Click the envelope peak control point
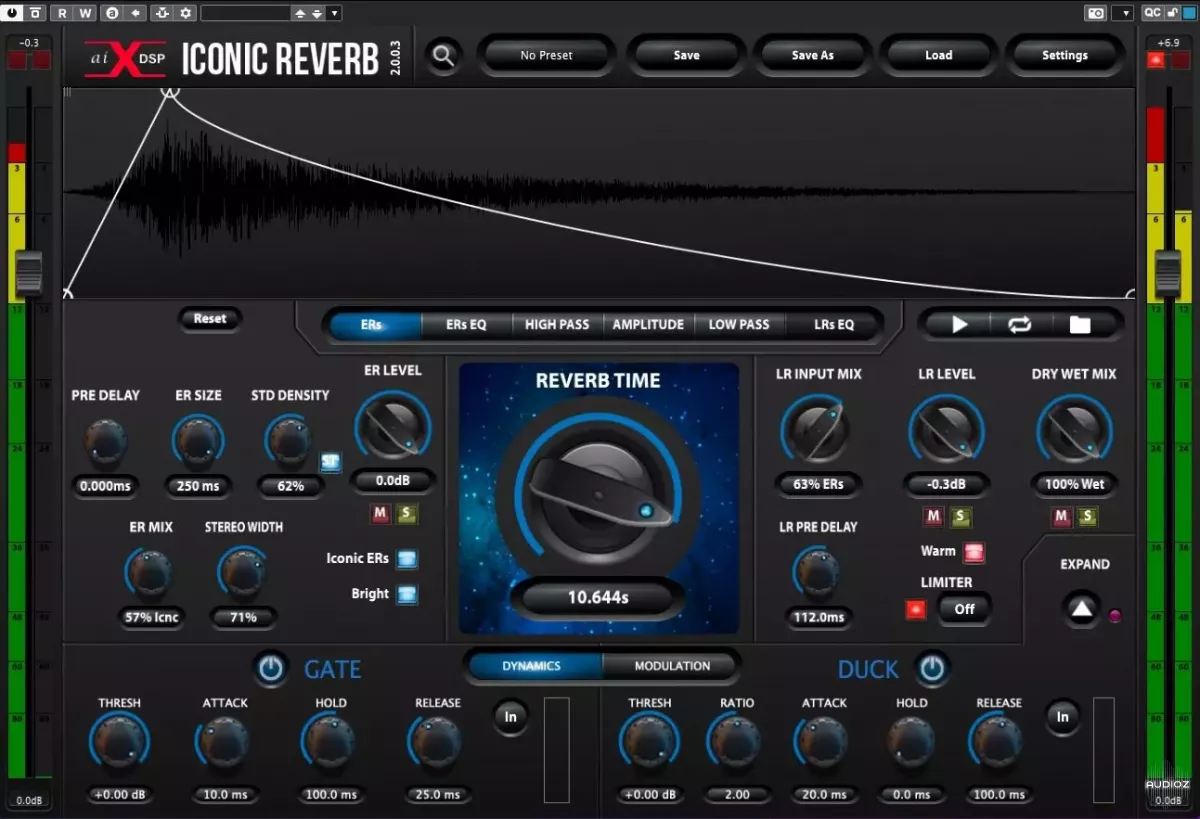Screen dimensions: 1200x819 point(170,90)
